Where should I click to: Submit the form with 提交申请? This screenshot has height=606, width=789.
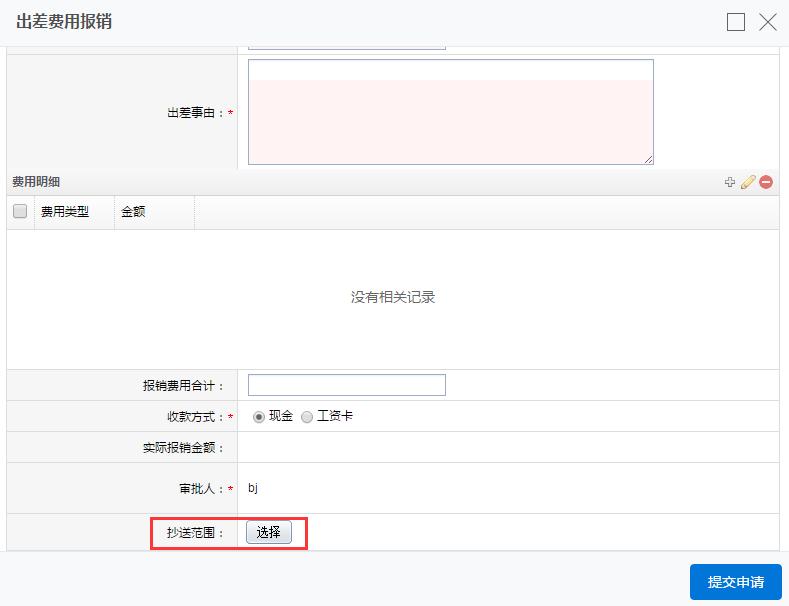(x=735, y=582)
